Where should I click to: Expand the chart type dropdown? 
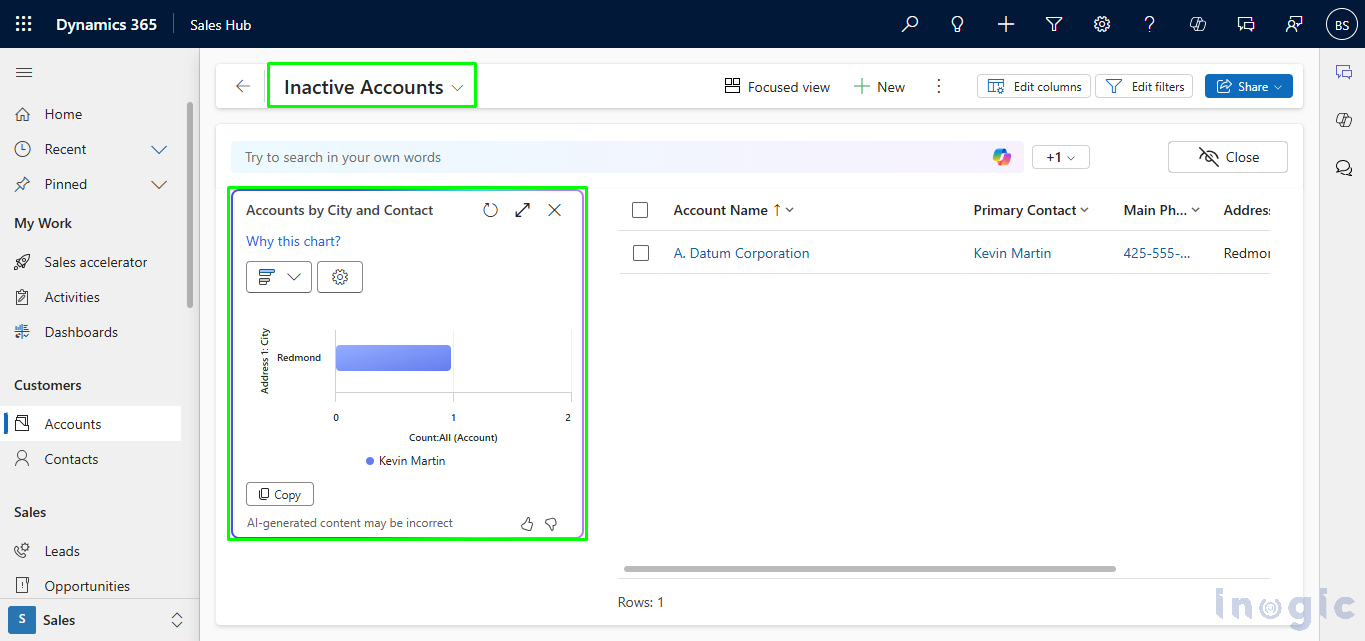point(279,277)
